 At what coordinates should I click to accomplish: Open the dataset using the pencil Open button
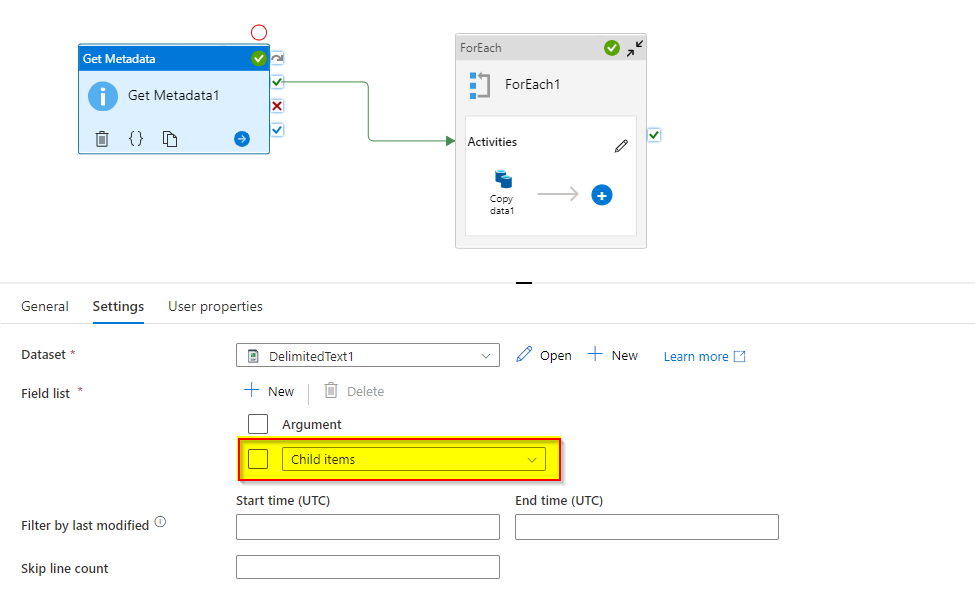(x=543, y=355)
